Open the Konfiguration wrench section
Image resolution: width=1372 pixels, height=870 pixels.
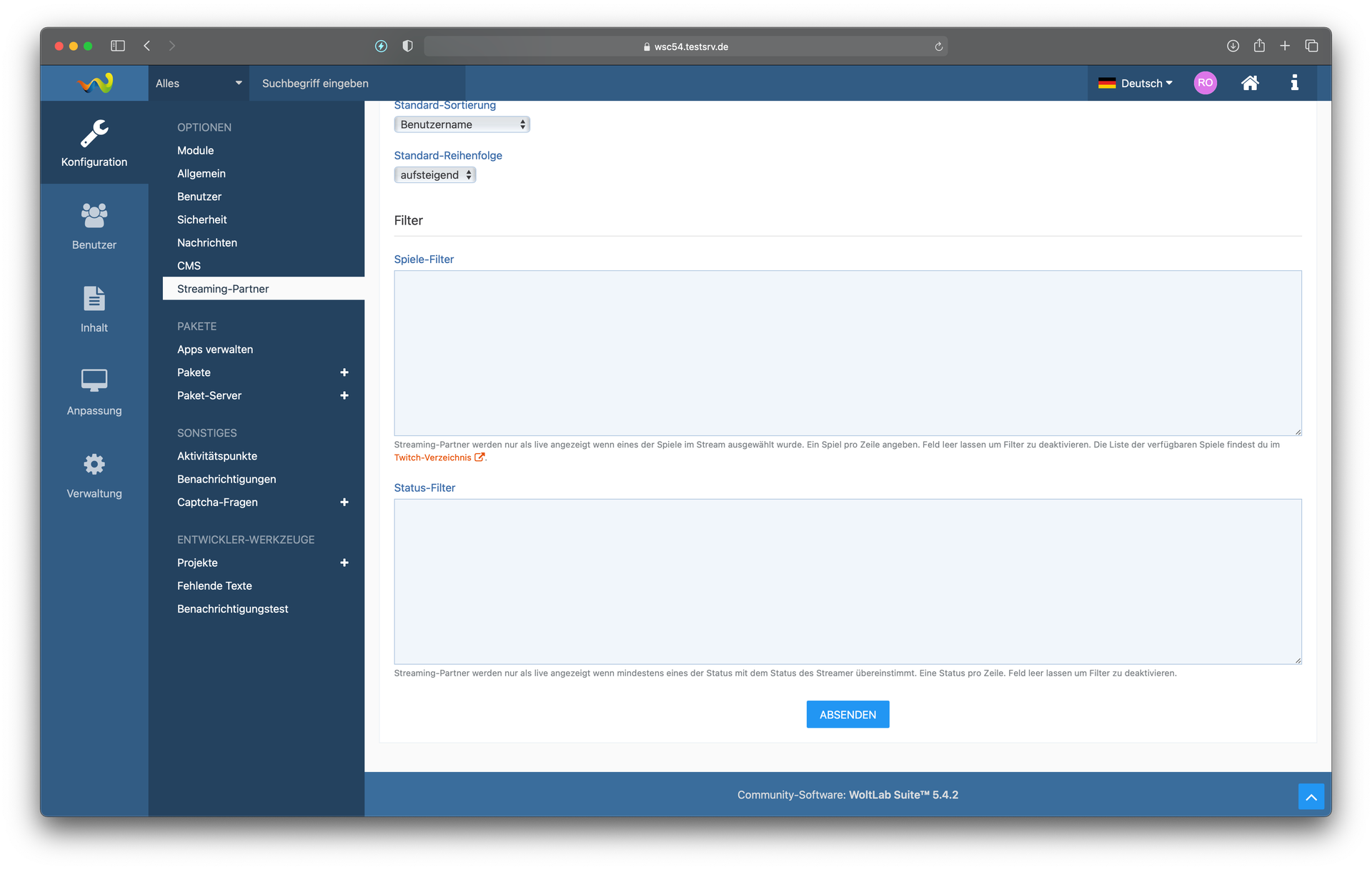point(94,143)
